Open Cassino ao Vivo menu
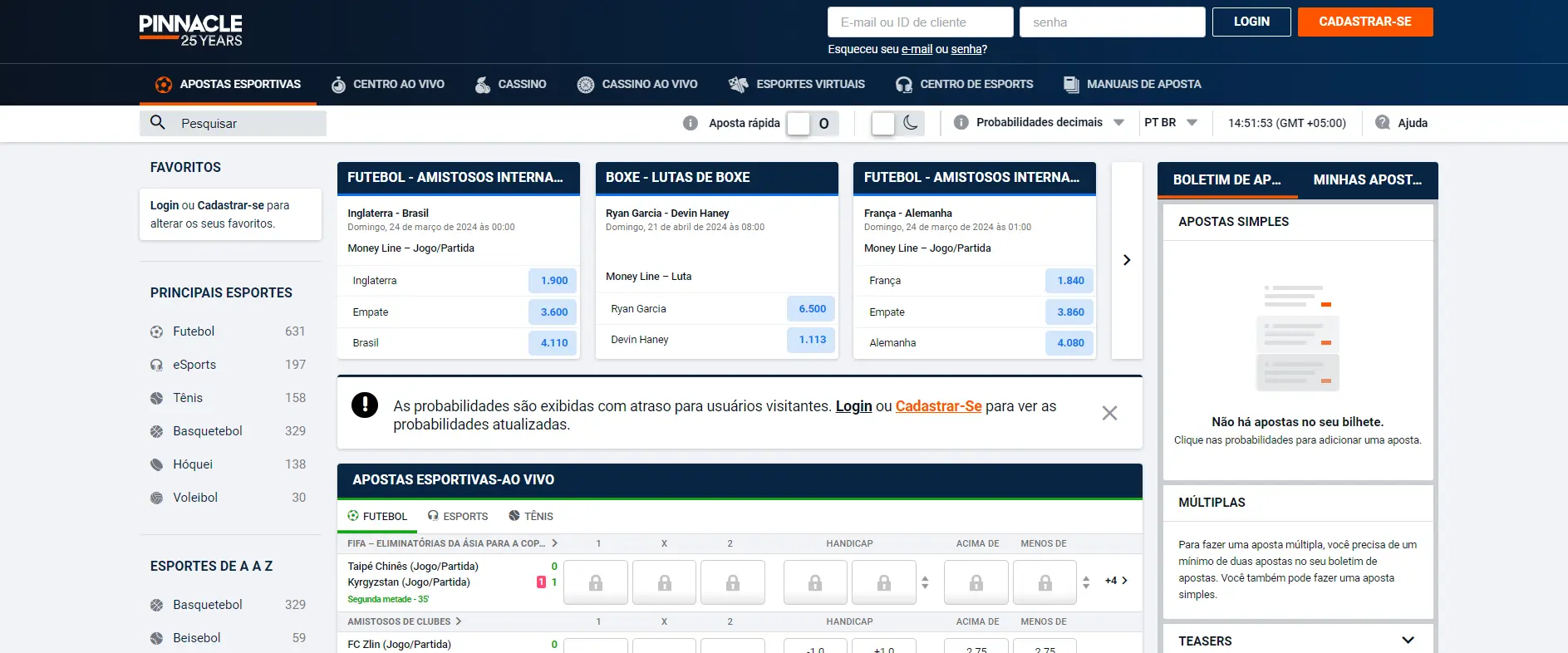This screenshot has height=653, width=1568. click(x=637, y=84)
